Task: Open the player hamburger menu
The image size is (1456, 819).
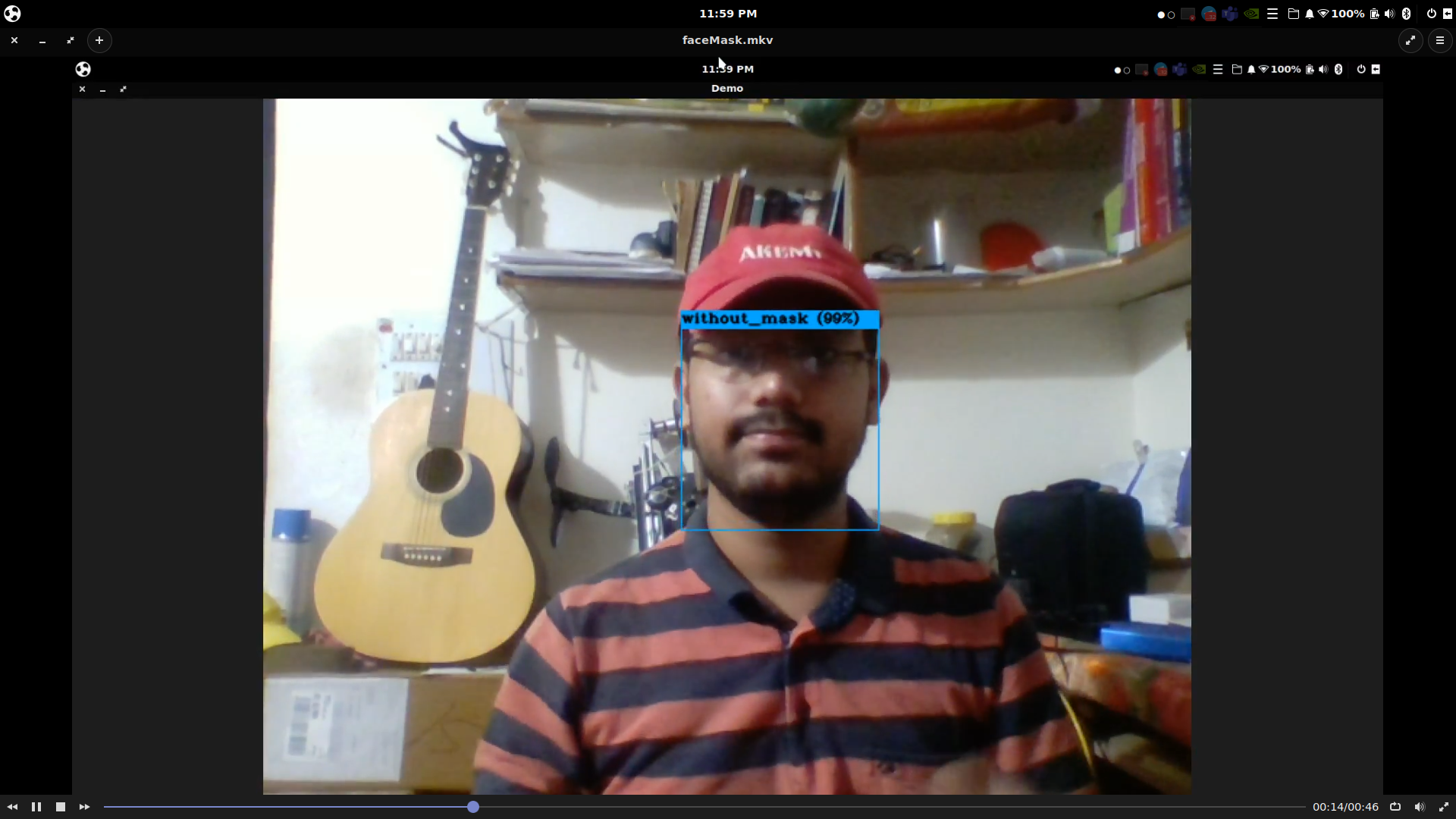Action: [1439, 40]
